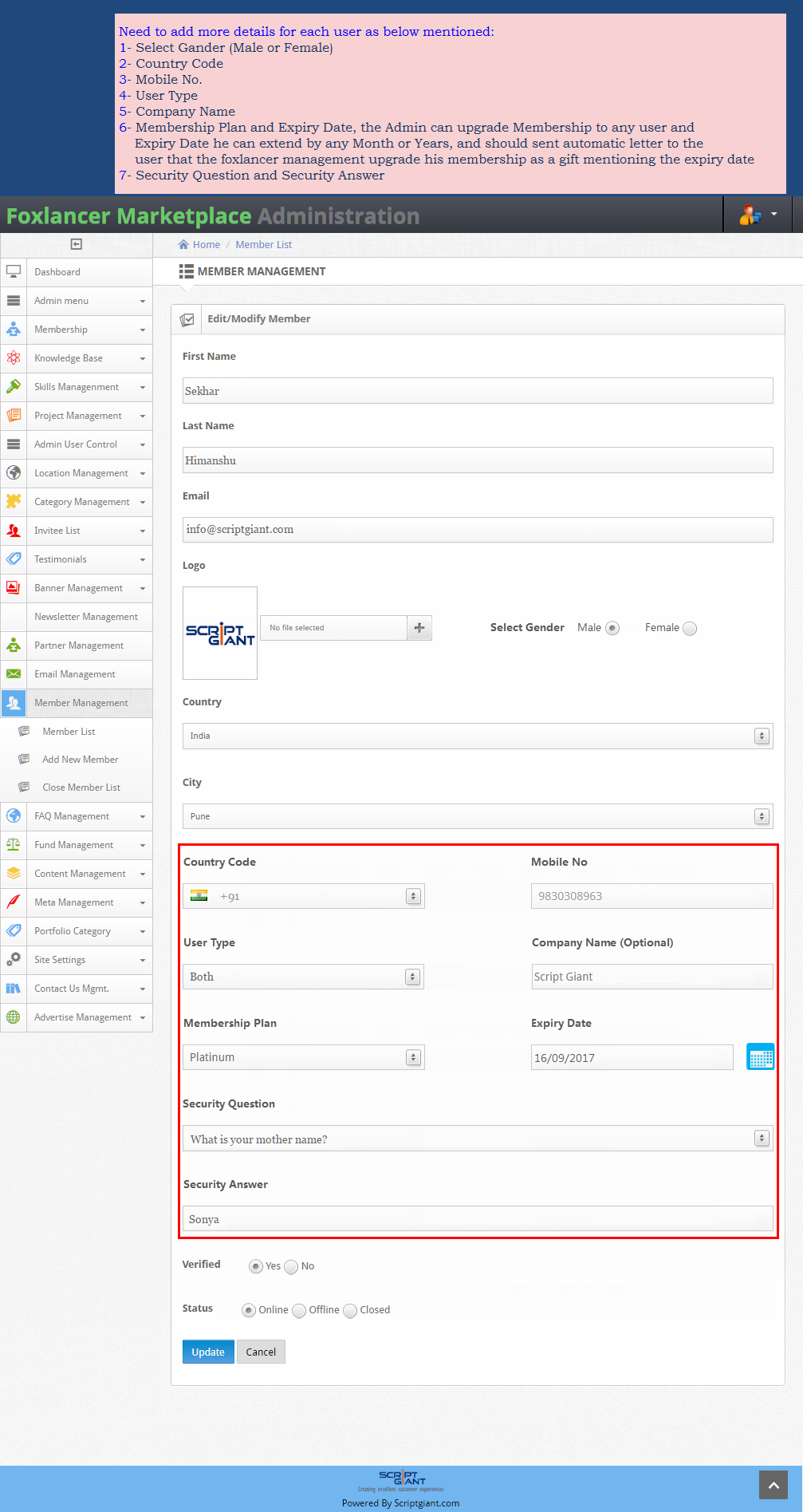
Task: Click the Fund Management scales icon
Action: (x=14, y=845)
